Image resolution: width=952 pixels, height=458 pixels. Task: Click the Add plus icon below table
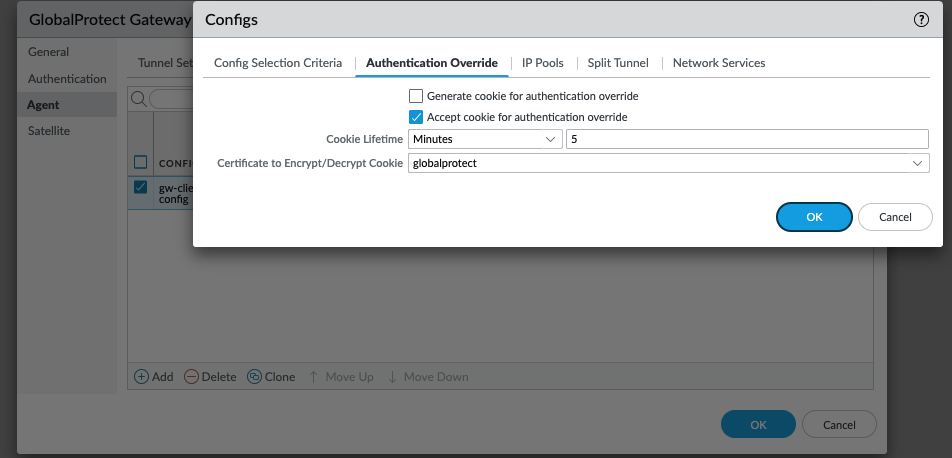point(141,377)
